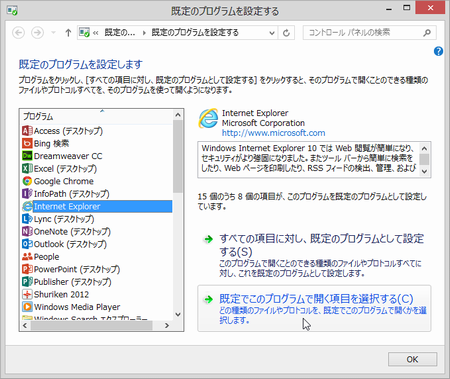The width and height of the screenshot is (450, 379).
Task: Click the horizontal scrollbar thumb of program list
Action: click(92, 326)
